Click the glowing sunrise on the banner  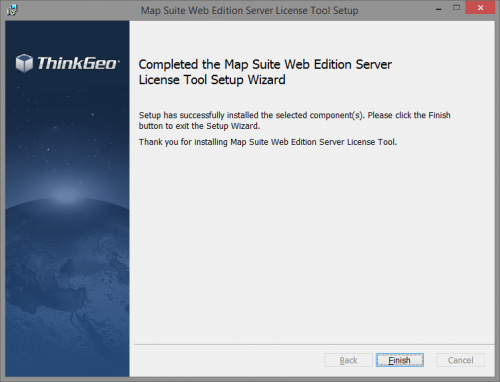point(67,193)
